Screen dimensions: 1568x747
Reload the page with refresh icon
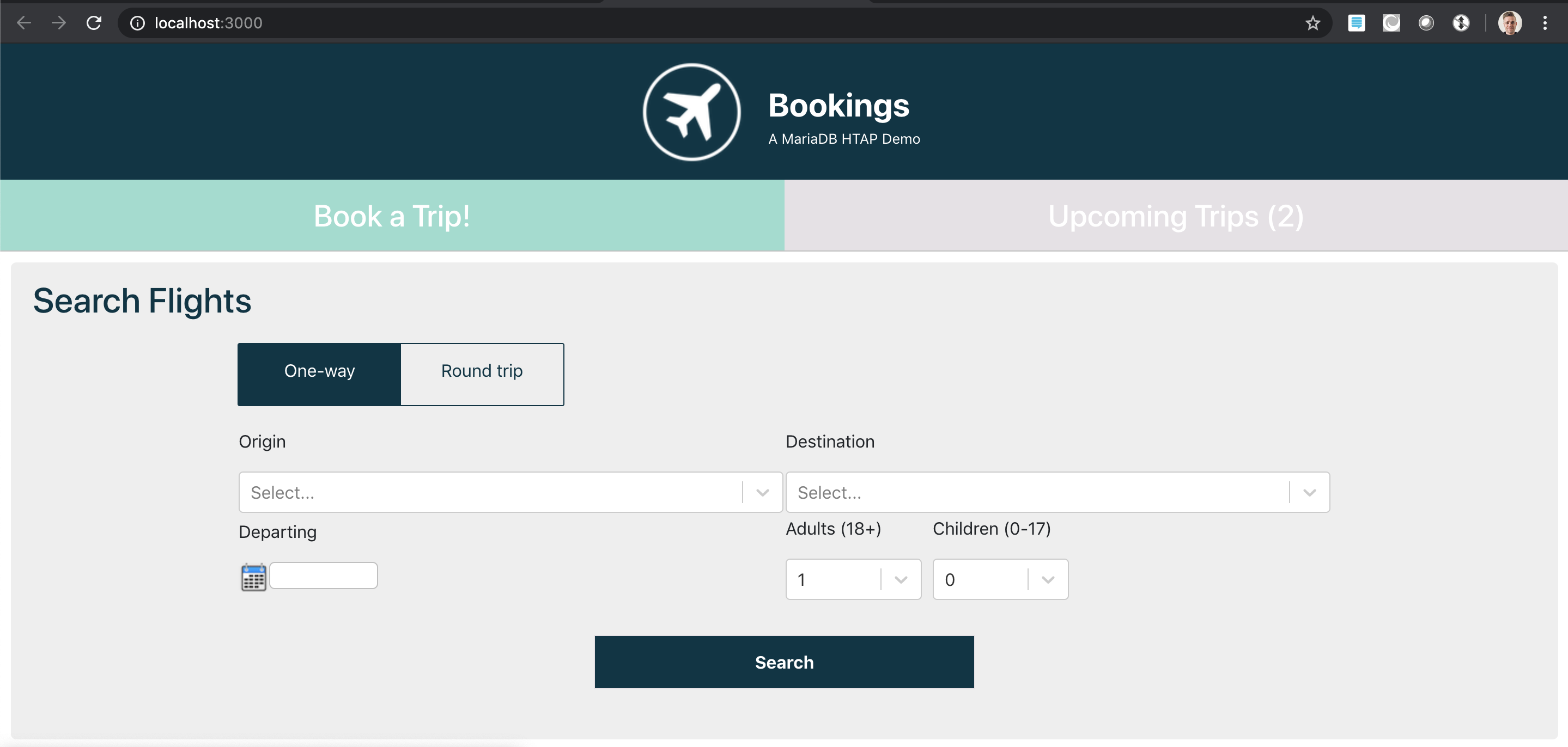[x=94, y=23]
